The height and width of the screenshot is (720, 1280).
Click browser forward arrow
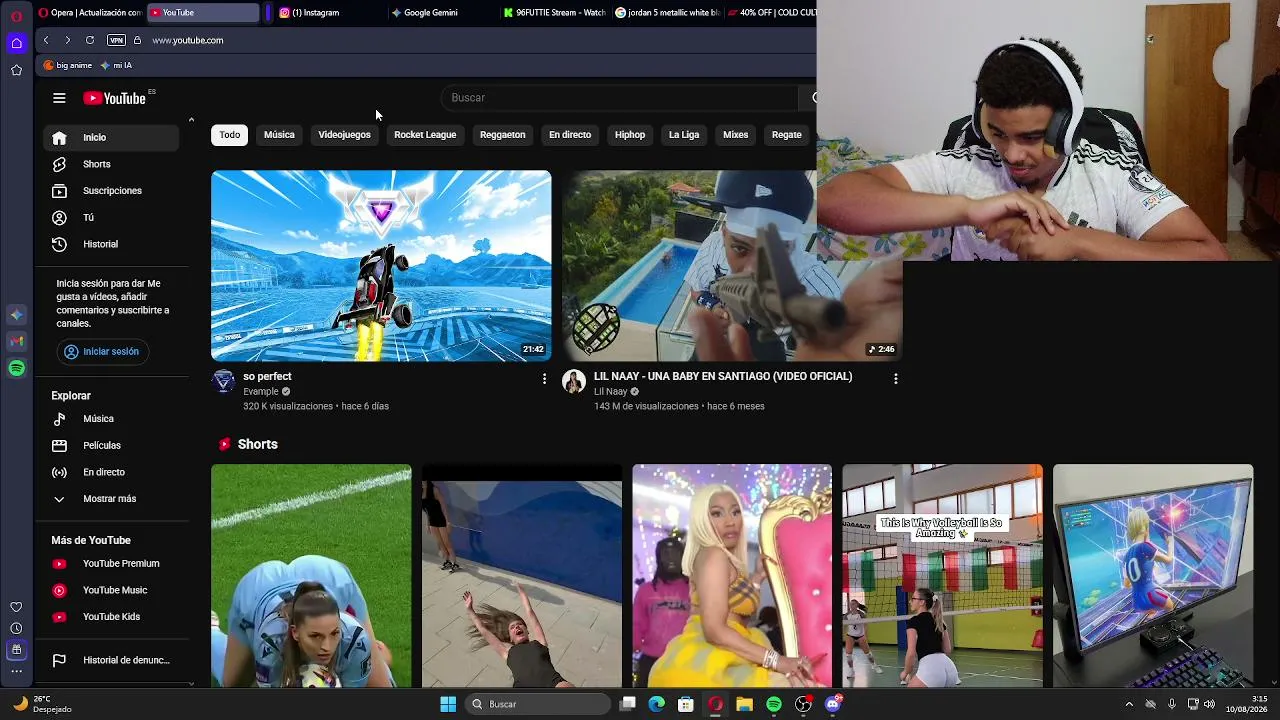point(68,40)
